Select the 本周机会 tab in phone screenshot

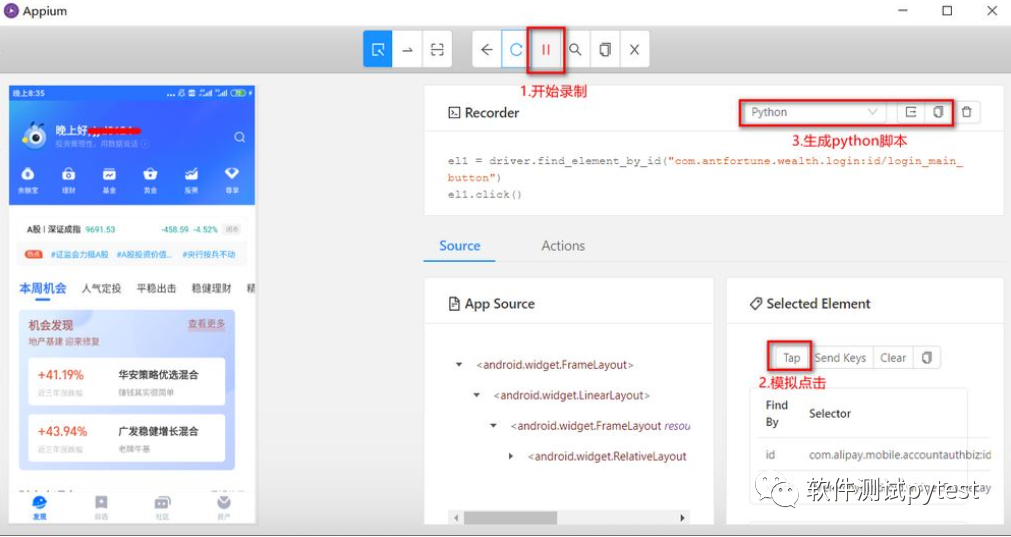43,288
